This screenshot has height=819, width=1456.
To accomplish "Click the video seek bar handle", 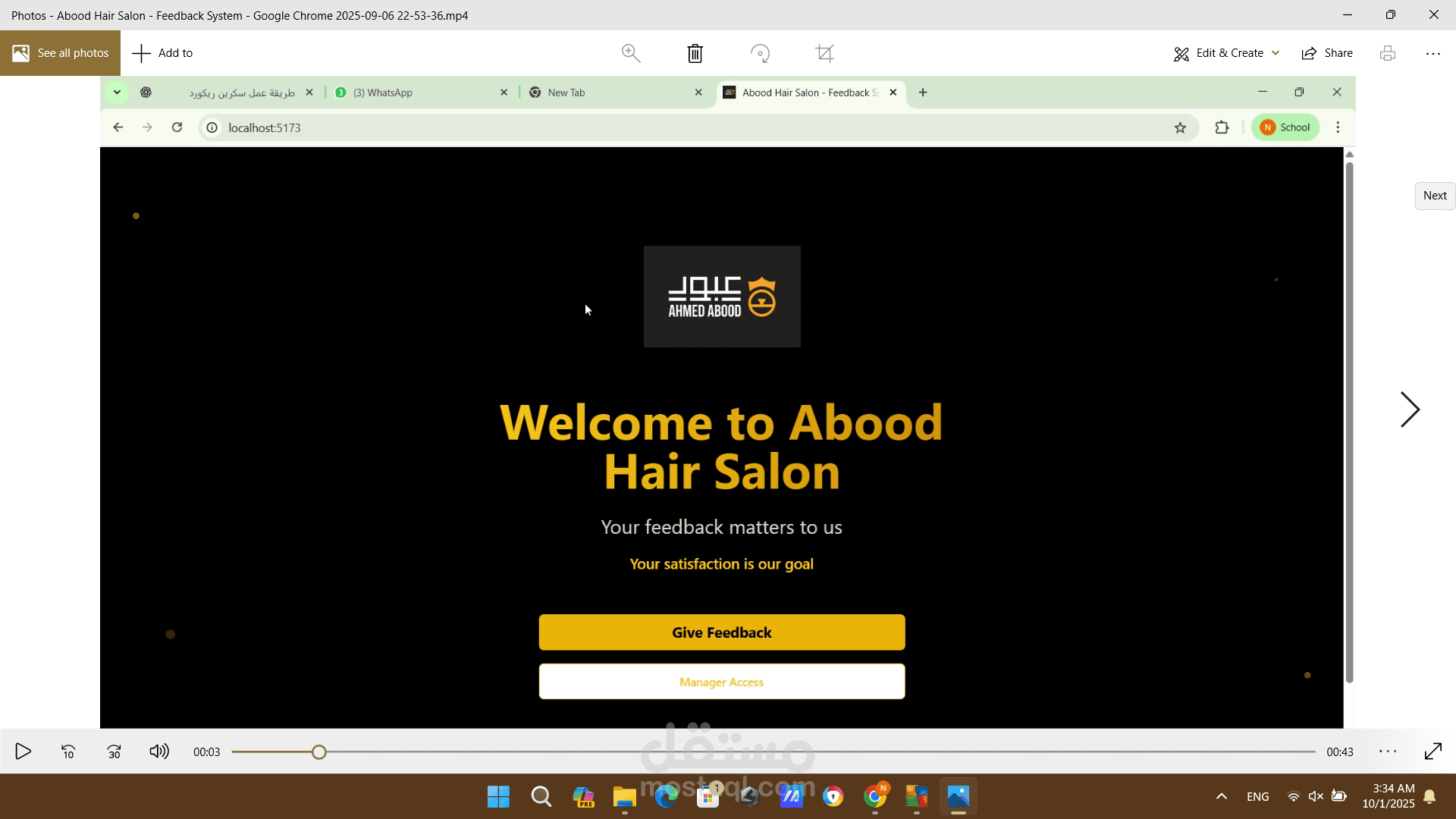I will click(x=319, y=752).
